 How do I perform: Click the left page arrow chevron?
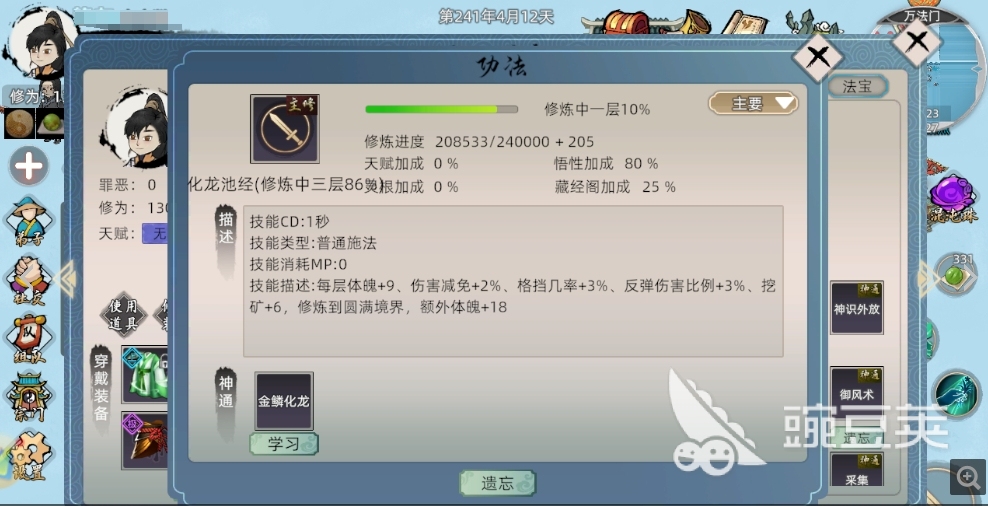click(x=65, y=278)
